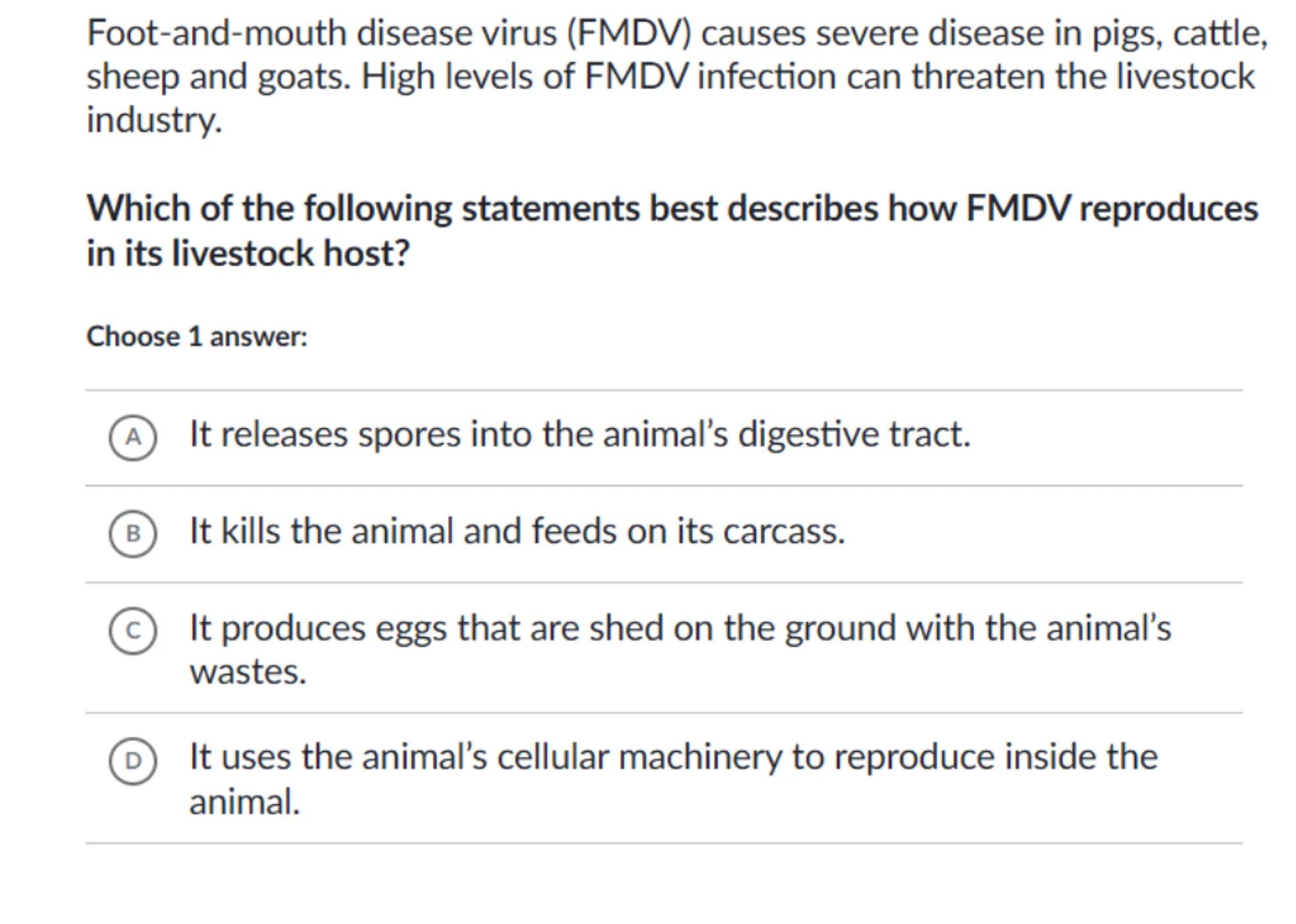Select radio button D
The width and height of the screenshot is (1296, 924).
pyautogui.click(x=133, y=760)
